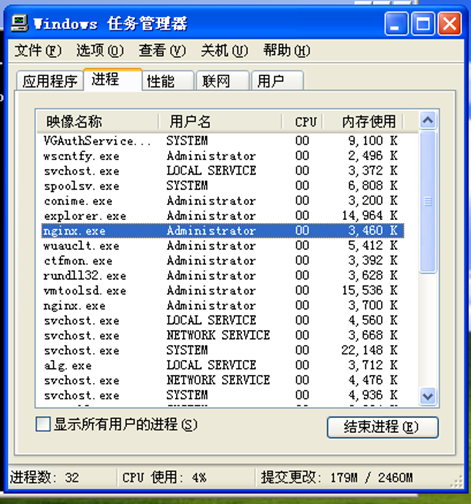This screenshot has width=471, height=504.
Task: Select rundll32.exe process row
Action: (x=223, y=275)
